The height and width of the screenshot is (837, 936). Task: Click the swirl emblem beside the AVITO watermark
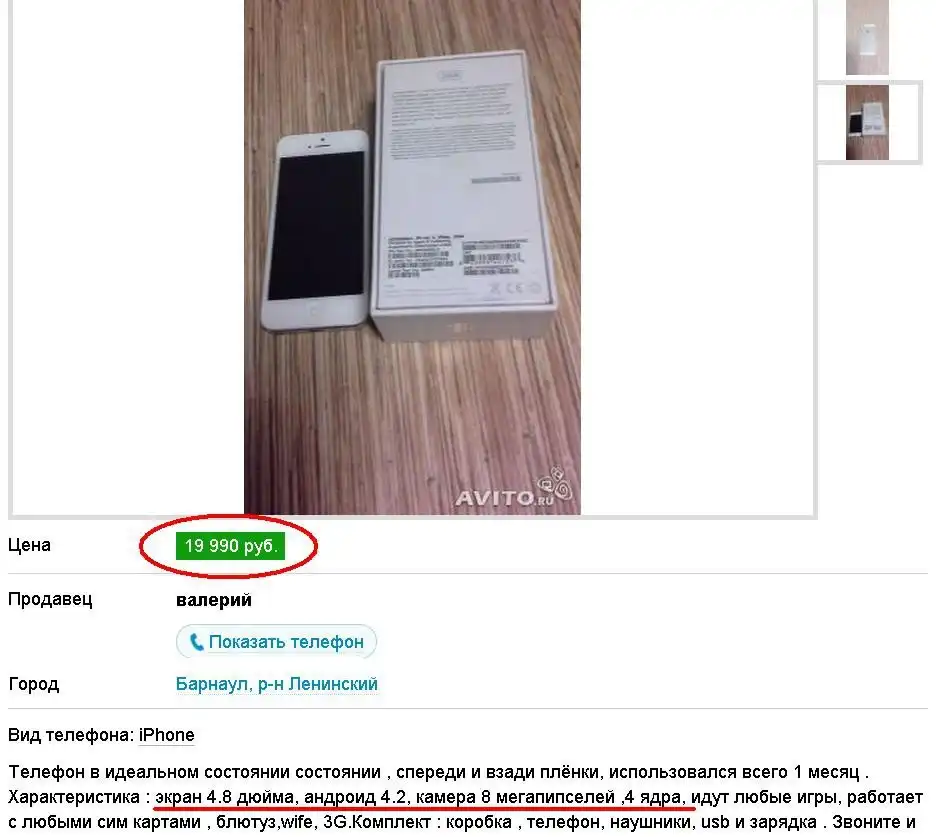(x=556, y=482)
